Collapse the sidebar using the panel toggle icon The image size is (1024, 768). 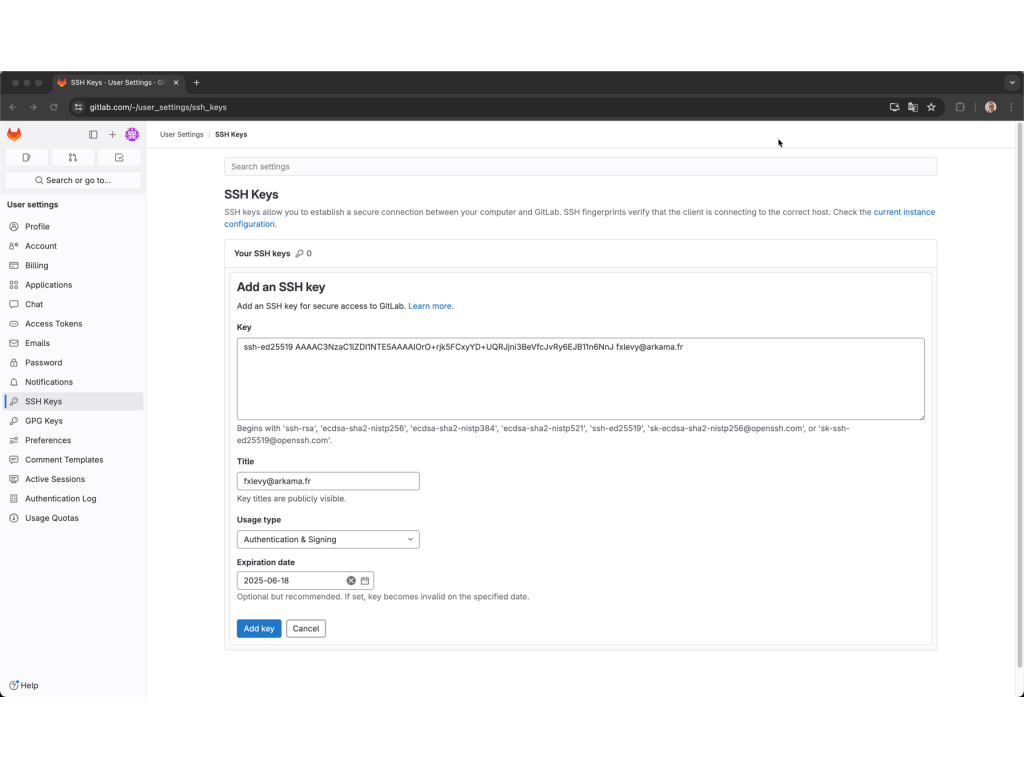pyautogui.click(x=93, y=134)
